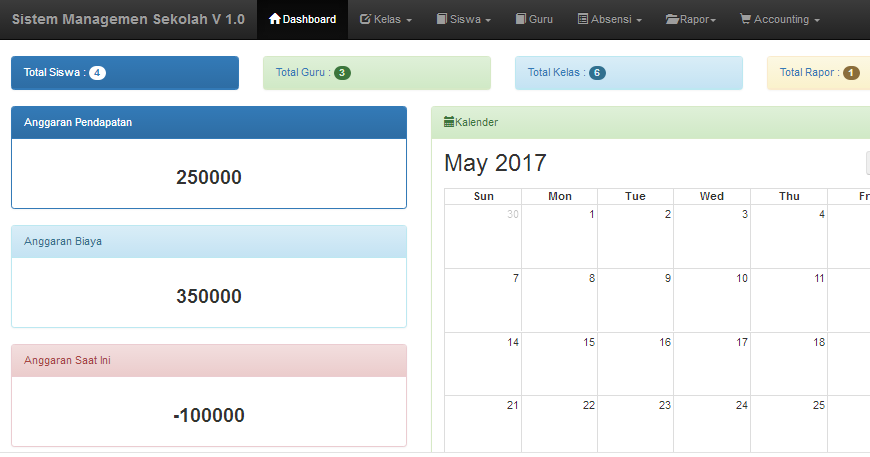870x457 pixels.
Task: Select calendar day 2
Action: 668,214
